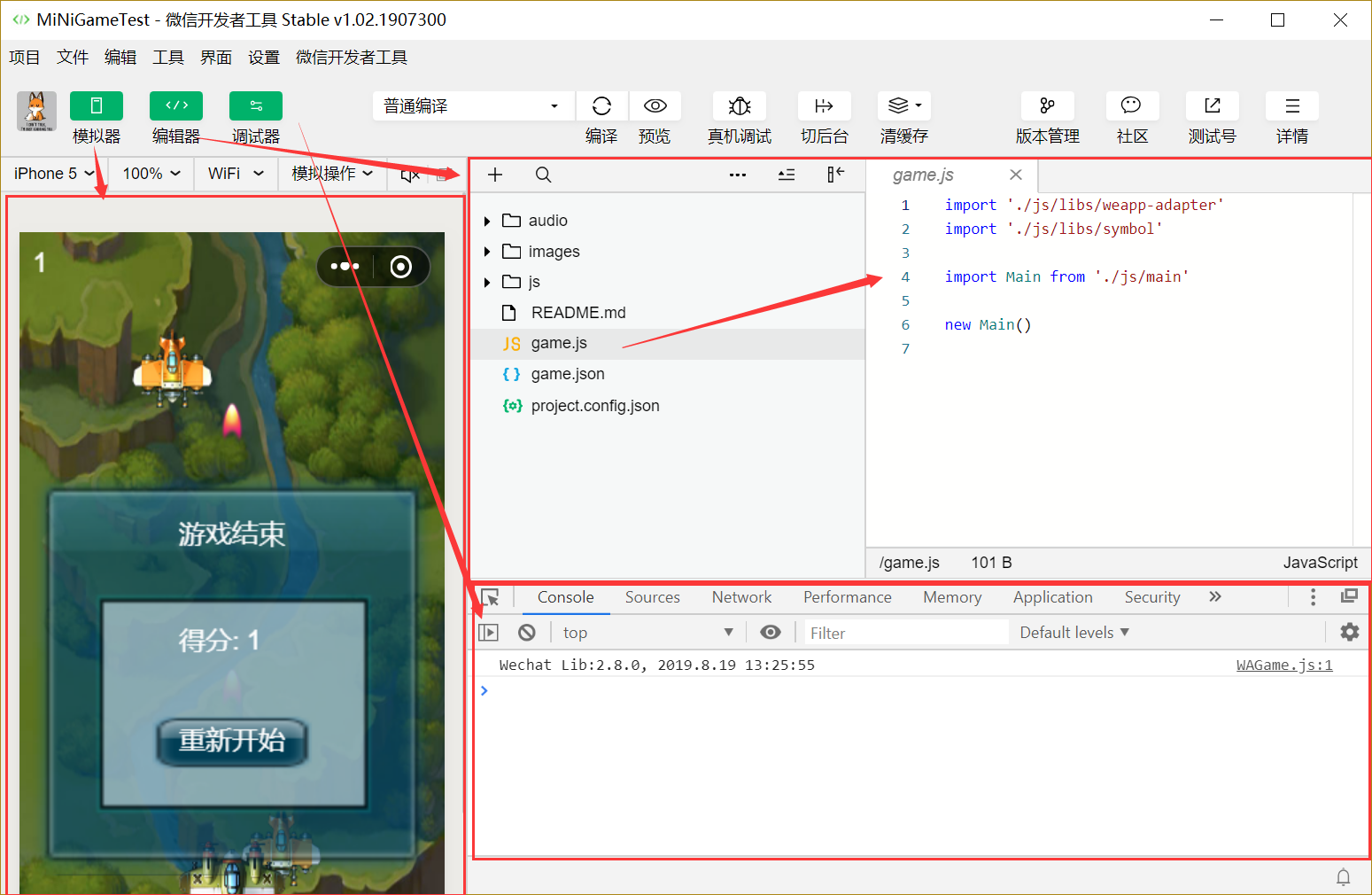This screenshot has height=895, width=1372.
Task: Click the 预览 preview eye icon
Action: pyautogui.click(x=655, y=106)
